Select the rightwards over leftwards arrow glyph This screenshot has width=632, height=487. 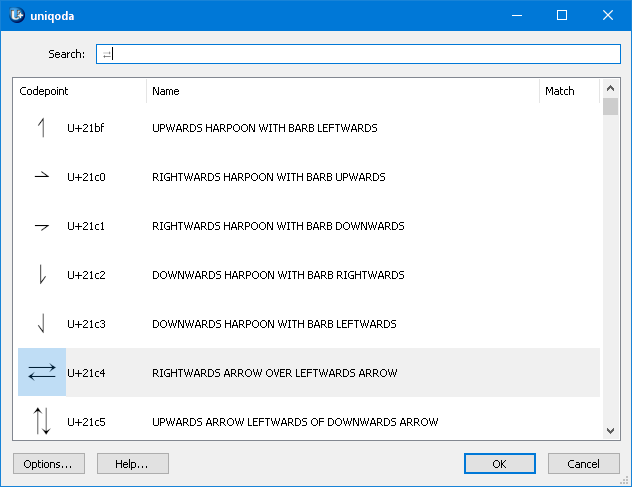[42, 373]
